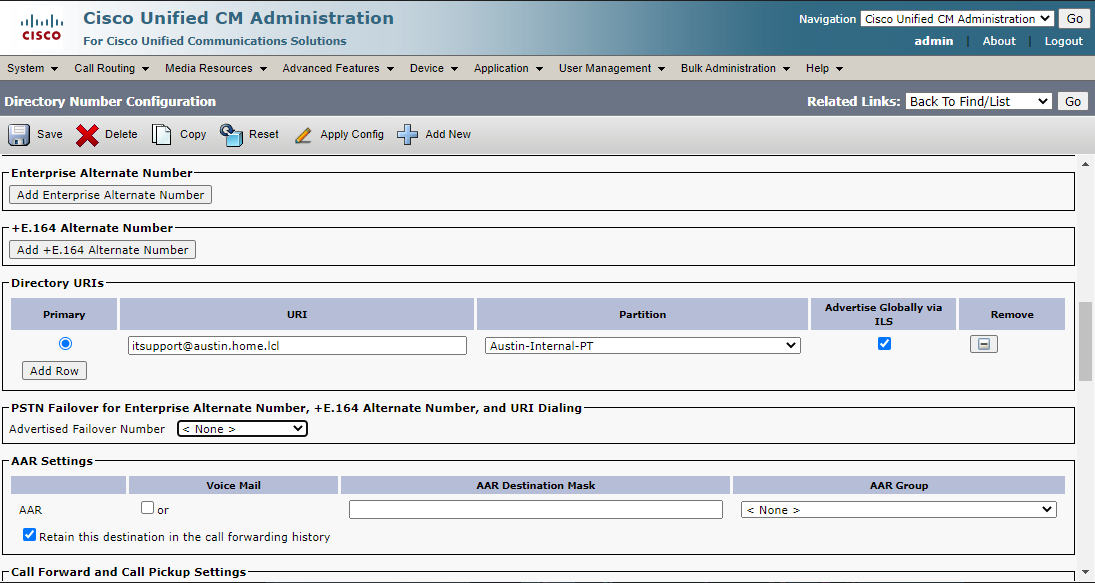The height and width of the screenshot is (583, 1095).
Task: Click the URI field containing itsupport@austin.home.lcl
Action: click(297, 346)
